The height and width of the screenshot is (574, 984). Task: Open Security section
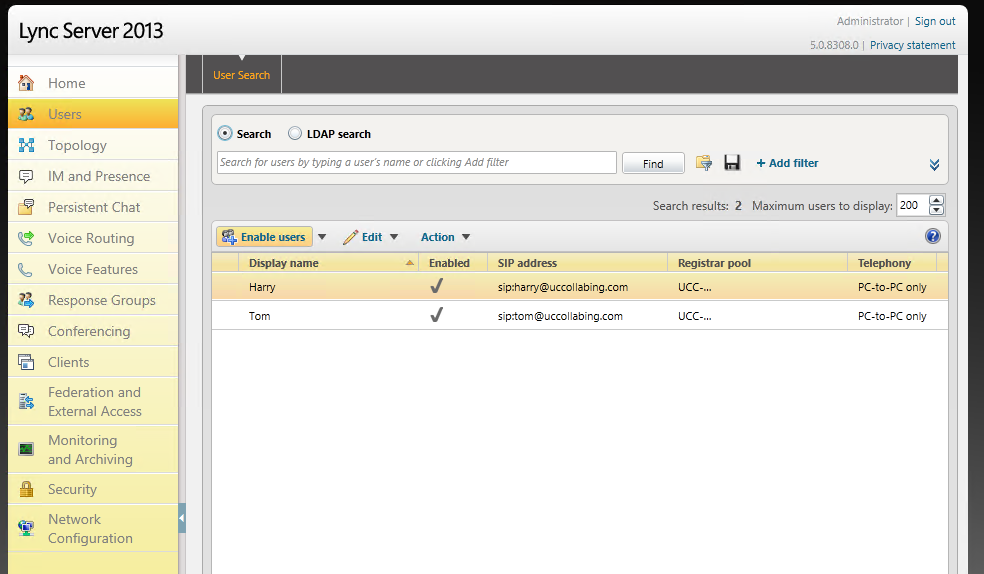pos(93,489)
